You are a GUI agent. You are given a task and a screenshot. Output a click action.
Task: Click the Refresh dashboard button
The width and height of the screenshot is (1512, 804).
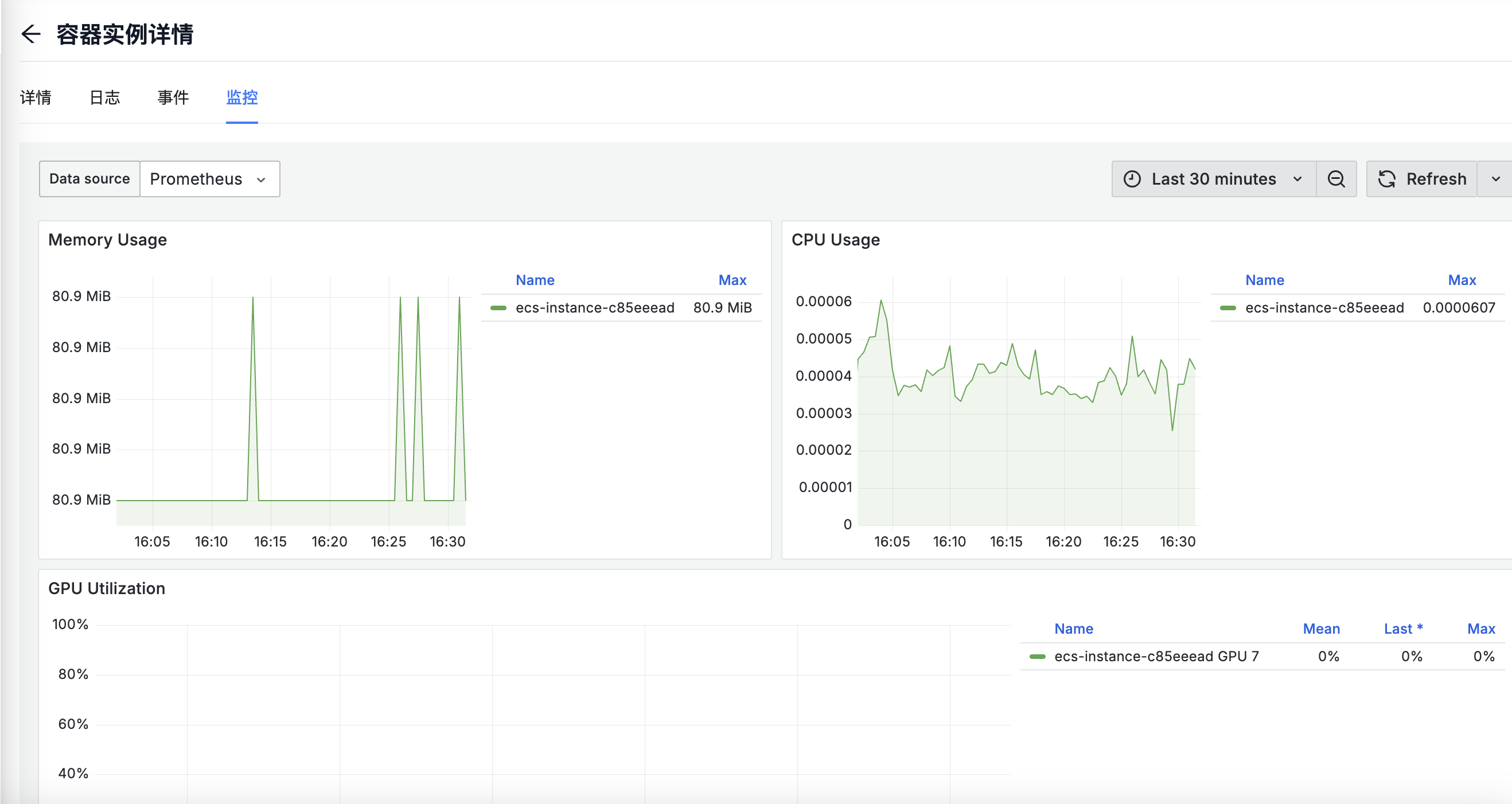1421,179
